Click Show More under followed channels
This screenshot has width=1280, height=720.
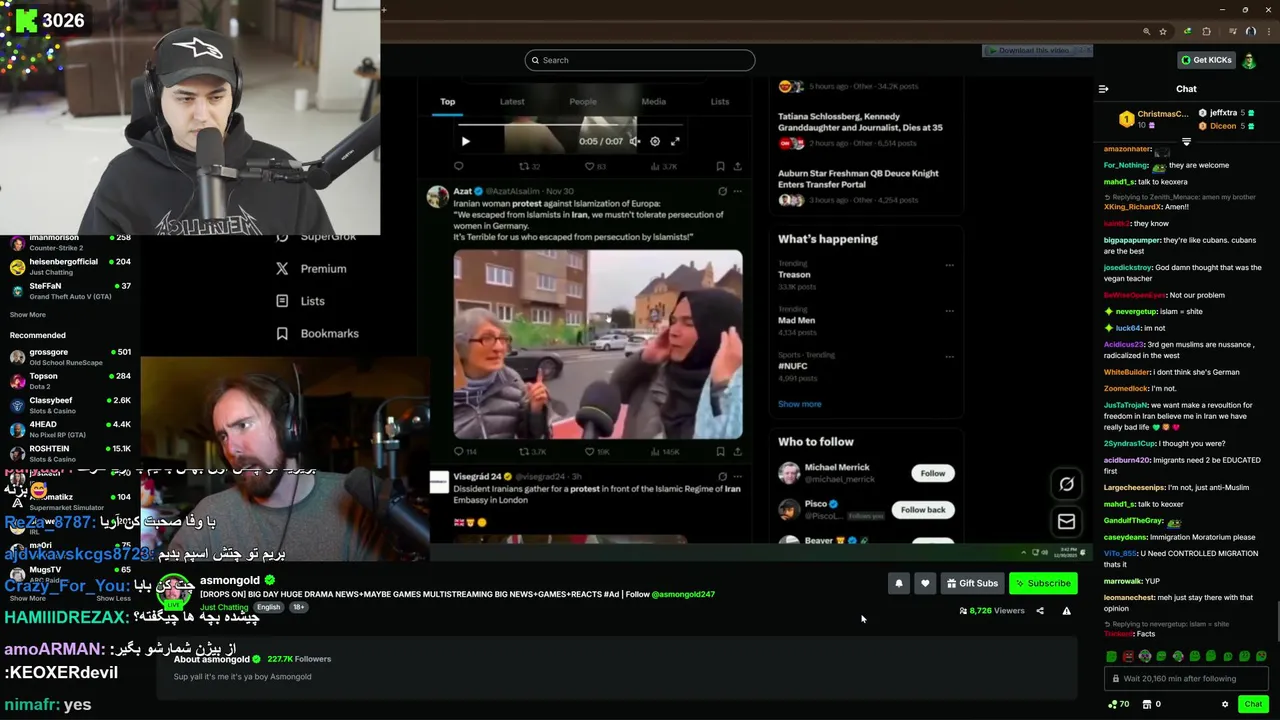(x=28, y=314)
